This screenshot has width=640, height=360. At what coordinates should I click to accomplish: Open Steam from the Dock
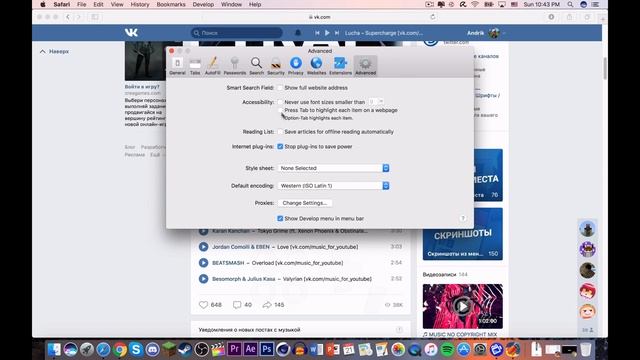(185, 349)
